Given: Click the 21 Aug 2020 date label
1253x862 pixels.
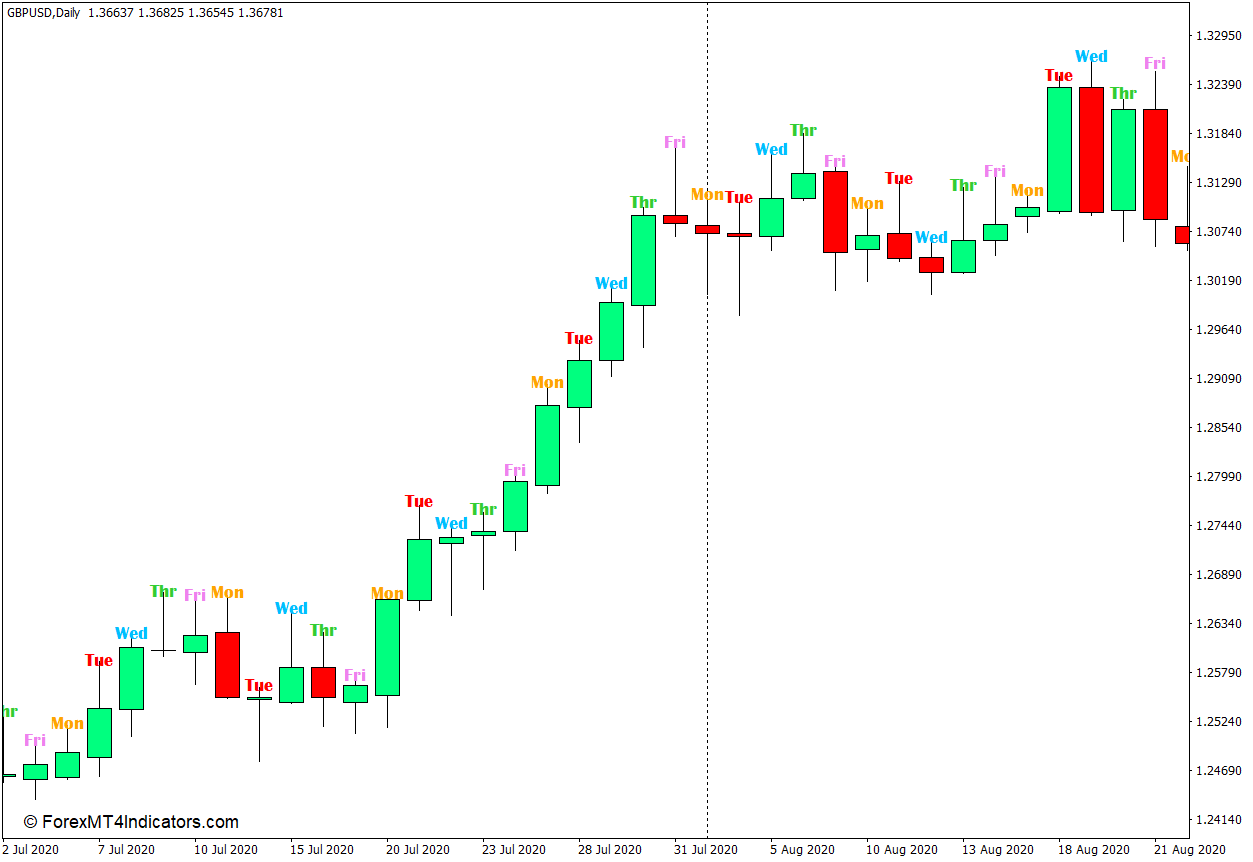Looking at the screenshot, I should point(1189,850).
